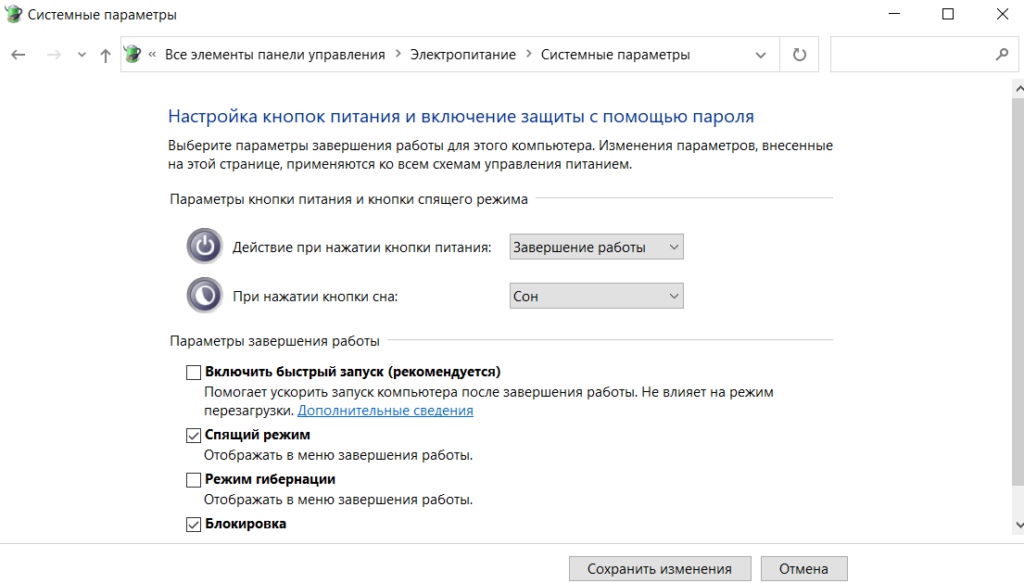Go up one level with up arrow
This screenshot has width=1024, height=583.
click(x=105, y=55)
